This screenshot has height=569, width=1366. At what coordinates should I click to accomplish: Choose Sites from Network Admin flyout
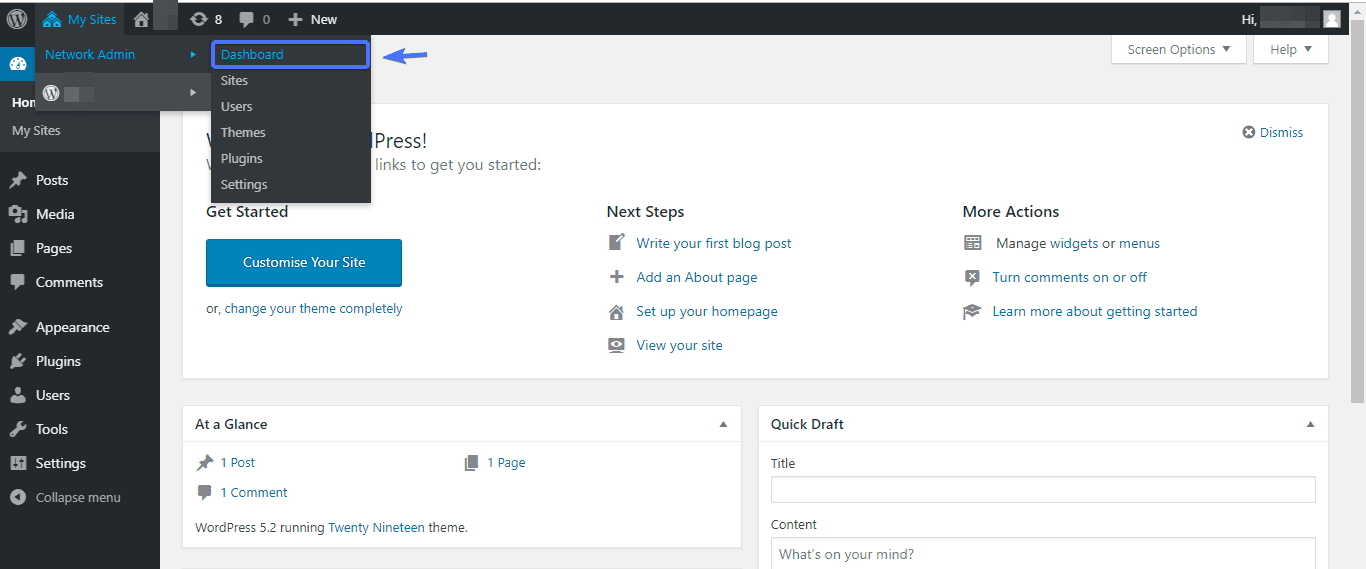click(234, 80)
